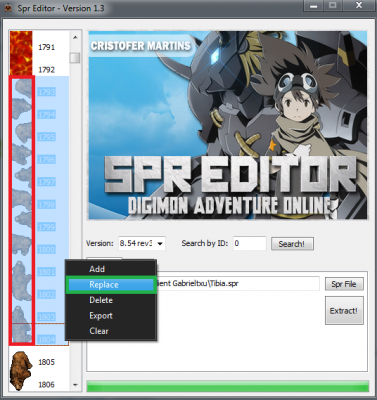Click the Search by ID input field
This screenshot has width=377, height=400.
pos(249,243)
